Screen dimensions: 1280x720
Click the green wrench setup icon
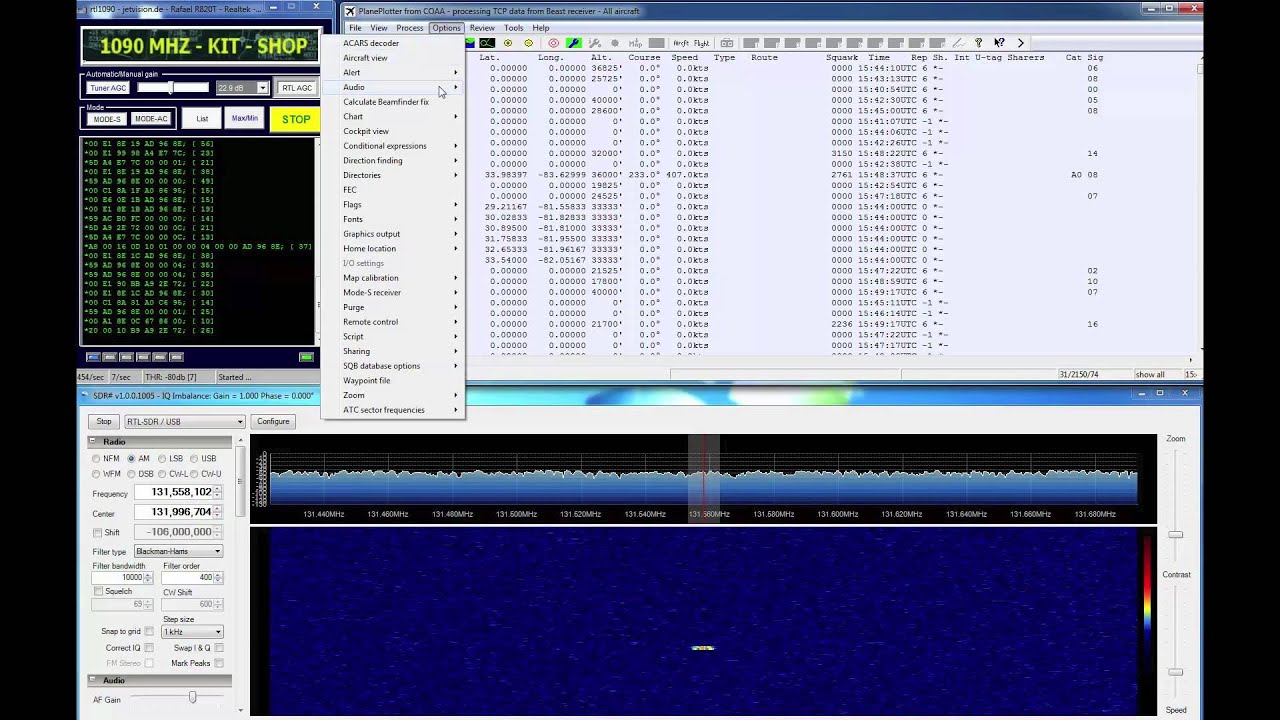click(x=573, y=43)
